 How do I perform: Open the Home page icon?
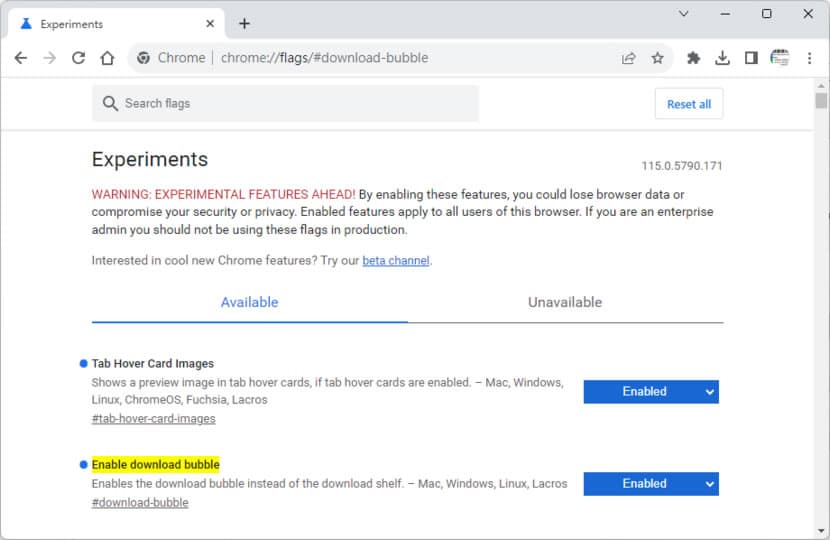(107, 58)
